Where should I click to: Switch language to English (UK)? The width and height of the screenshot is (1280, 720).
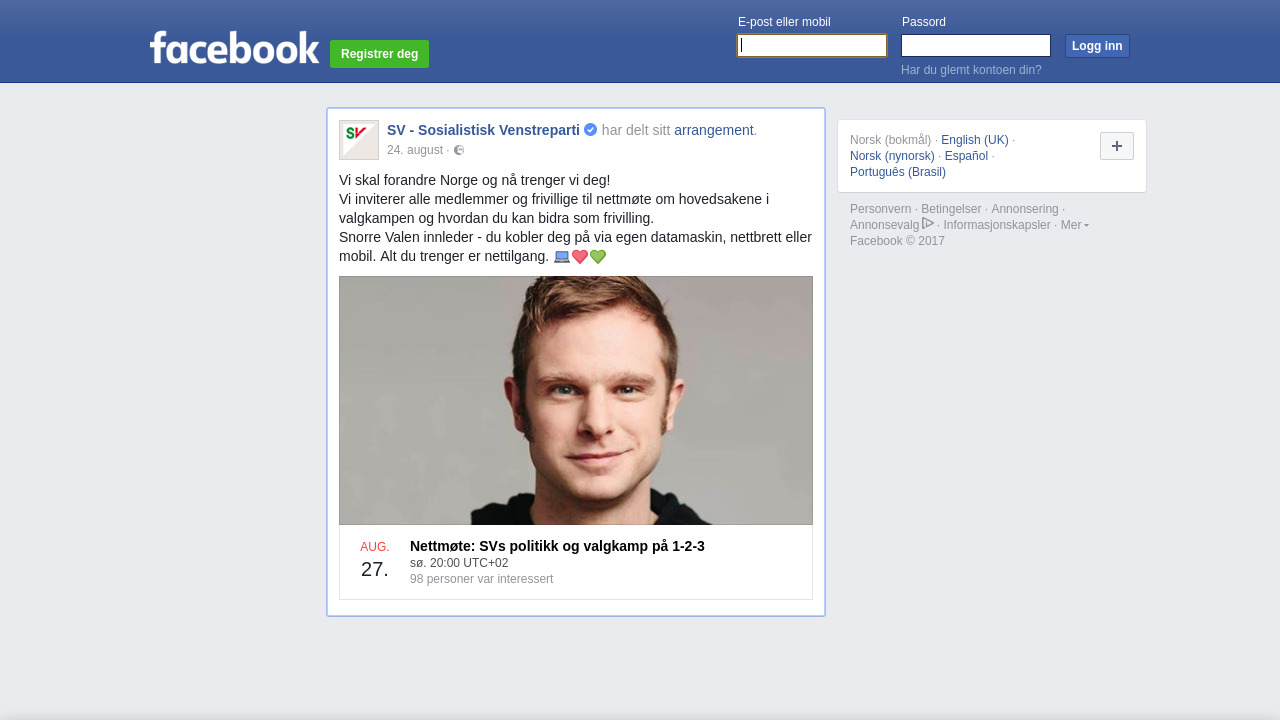(x=975, y=140)
